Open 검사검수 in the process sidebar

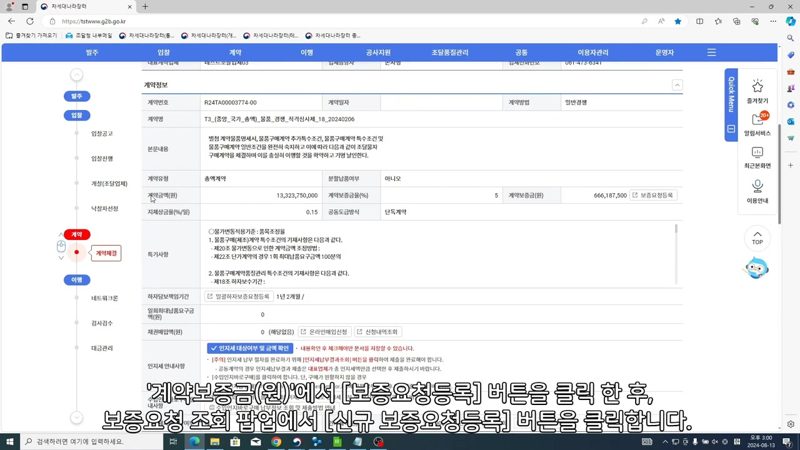tap(102, 323)
